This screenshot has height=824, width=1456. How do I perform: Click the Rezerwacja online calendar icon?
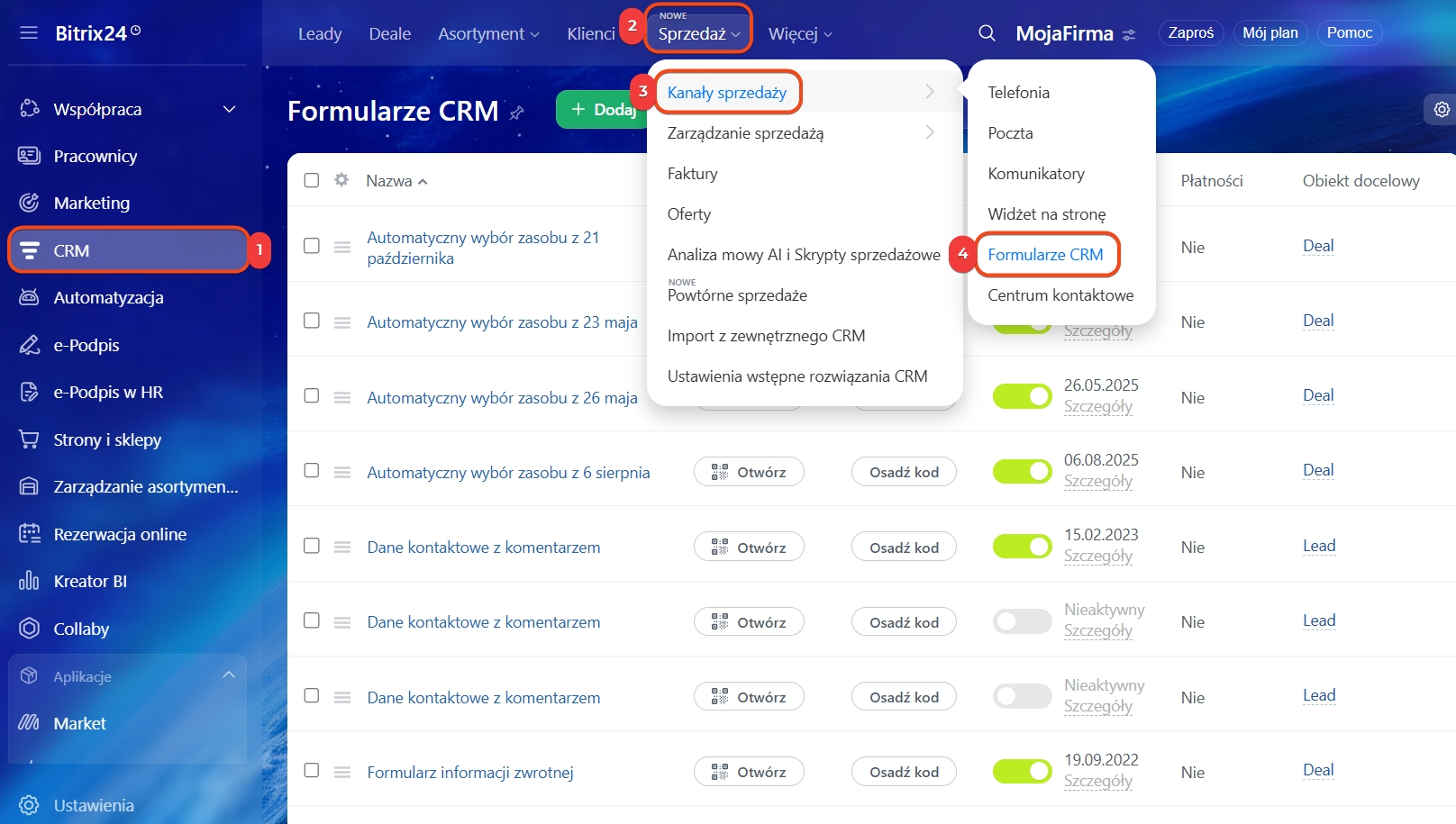(x=30, y=534)
